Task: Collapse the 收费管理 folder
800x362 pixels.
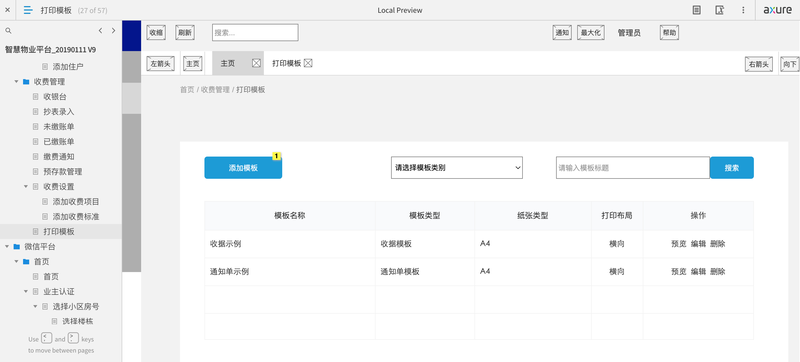Action: tap(17, 82)
